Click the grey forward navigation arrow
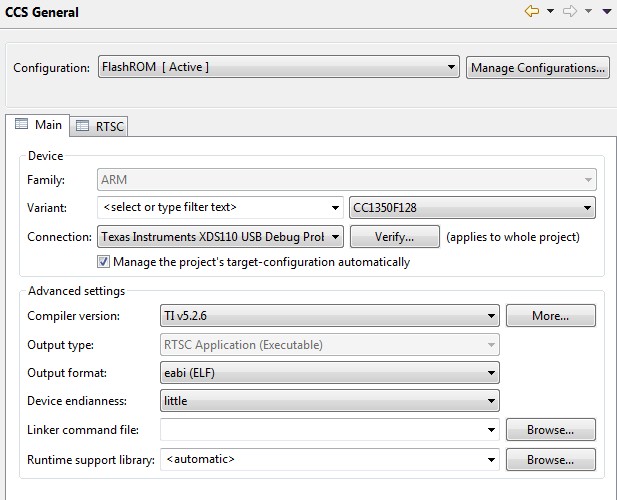 point(570,11)
